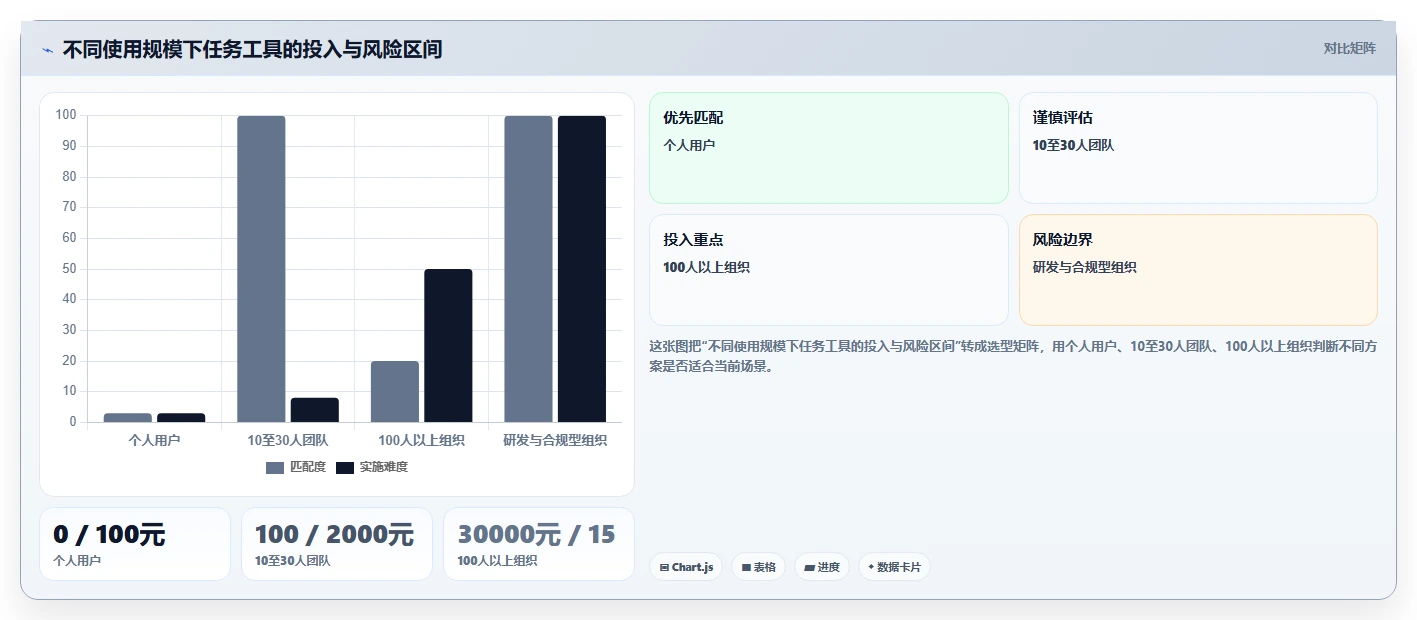This screenshot has height=620, width=1417.
Task: Click the 数据卡片 tag icon
Action: click(871, 567)
